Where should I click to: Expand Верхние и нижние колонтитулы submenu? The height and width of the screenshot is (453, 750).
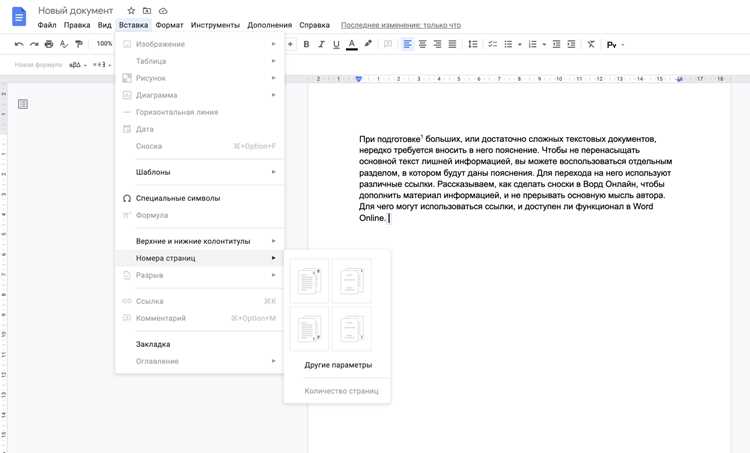[200, 241]
